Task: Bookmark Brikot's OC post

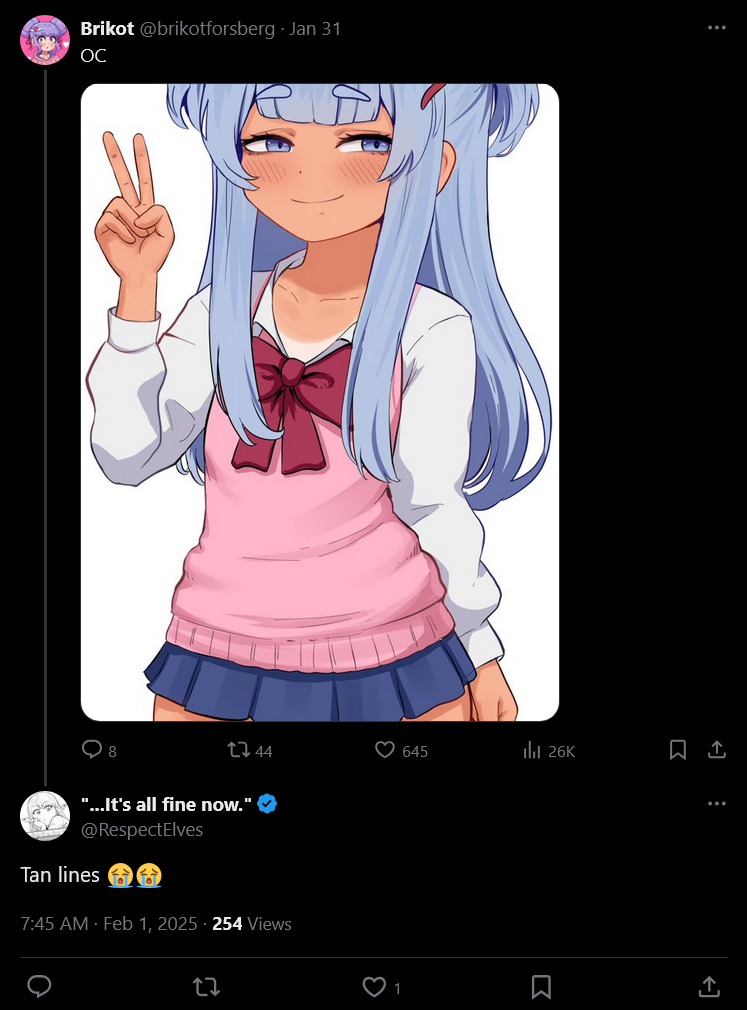Action: [x=677, y=750]
